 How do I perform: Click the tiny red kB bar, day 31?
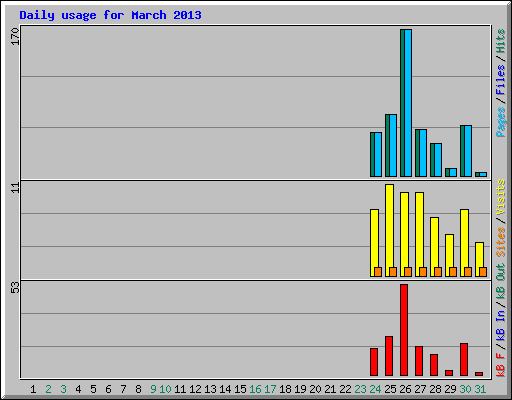coord(479,374)
